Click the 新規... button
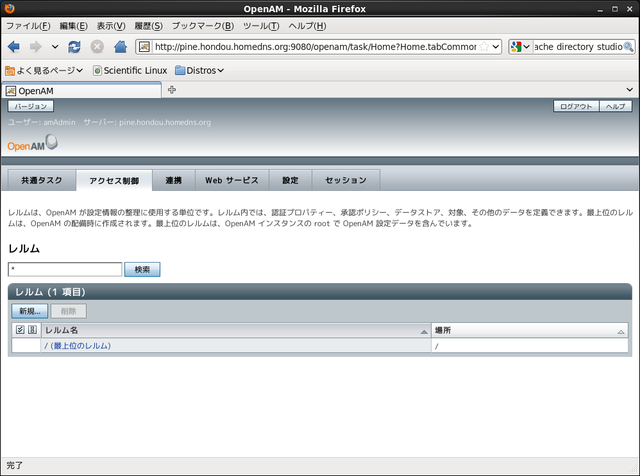The width and height of the screenshot is (640, 476). click(29, 312)
